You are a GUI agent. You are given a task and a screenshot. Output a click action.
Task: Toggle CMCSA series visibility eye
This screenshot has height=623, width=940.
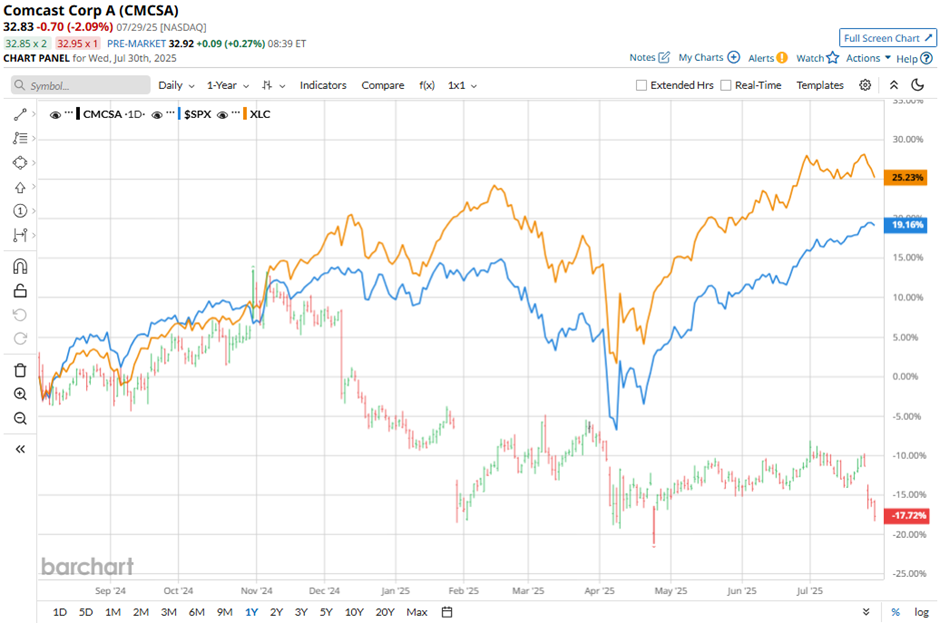pyautogui.click(x=55, y=115)
